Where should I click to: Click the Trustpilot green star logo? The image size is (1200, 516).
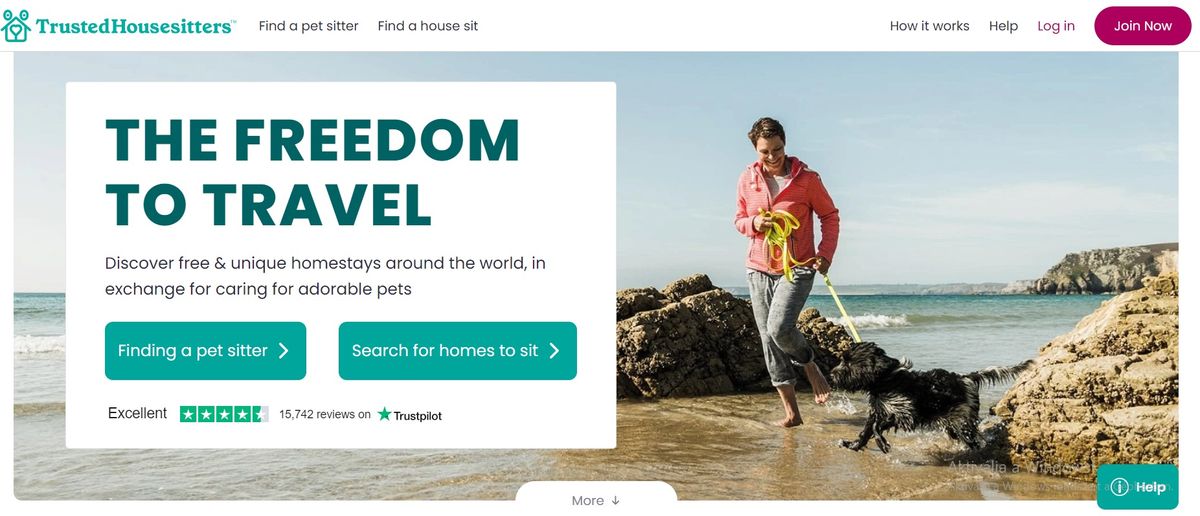[x=385, y=414]
